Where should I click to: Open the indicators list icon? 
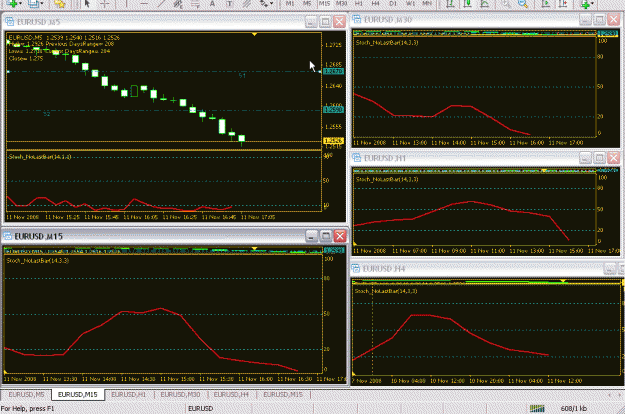585,4
